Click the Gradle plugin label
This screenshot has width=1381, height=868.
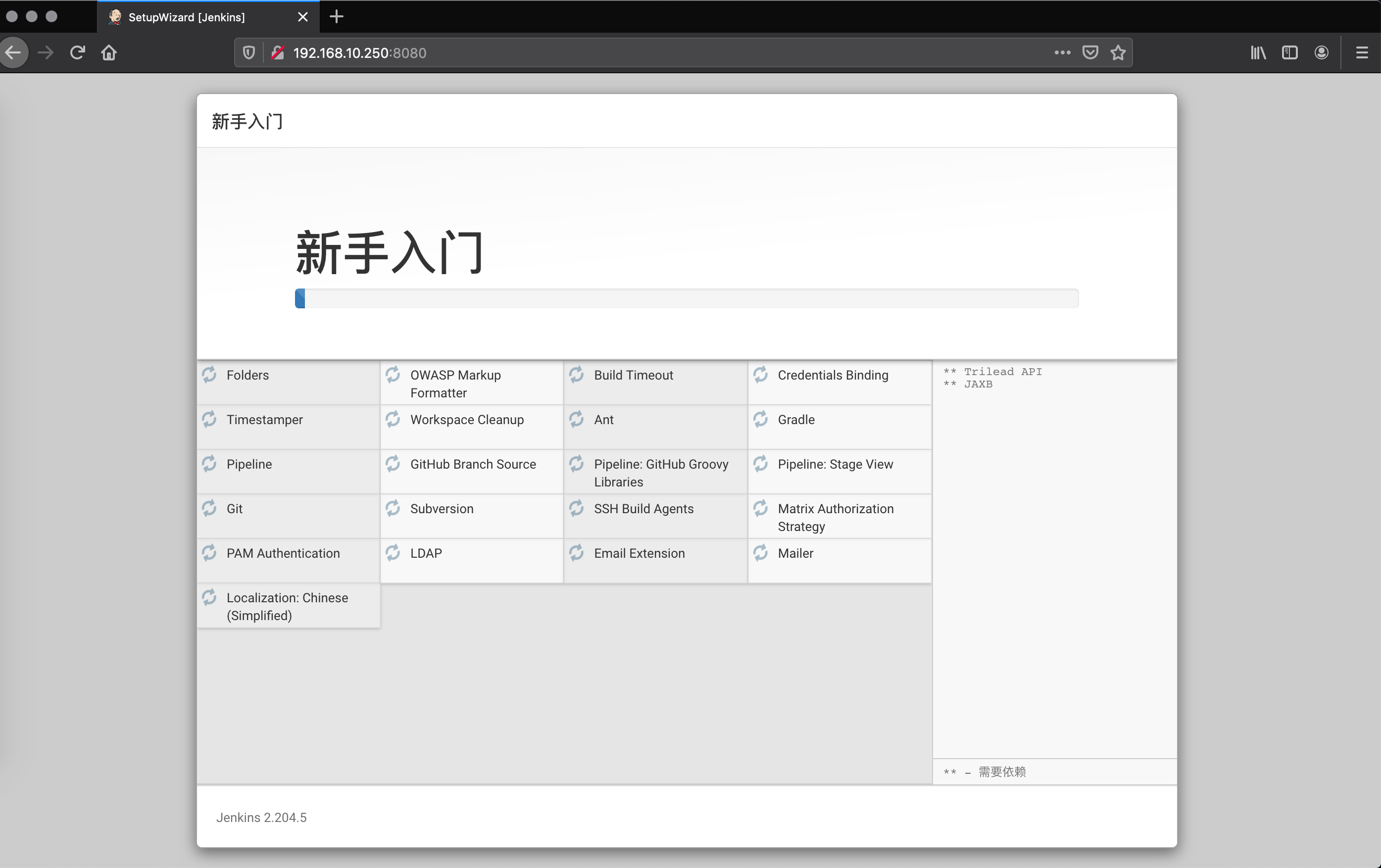tap(796, 420)
